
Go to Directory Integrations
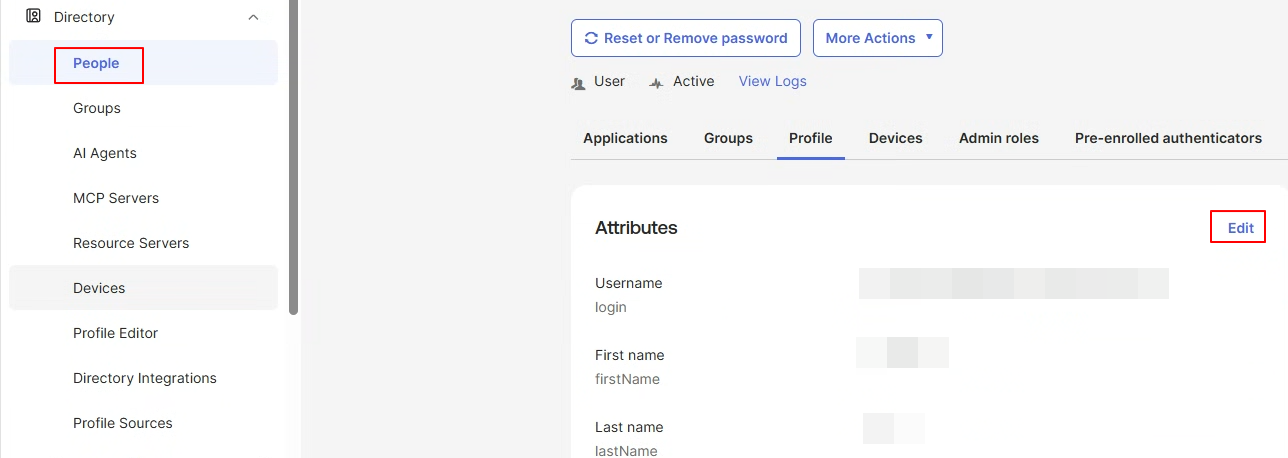[145, 378]
